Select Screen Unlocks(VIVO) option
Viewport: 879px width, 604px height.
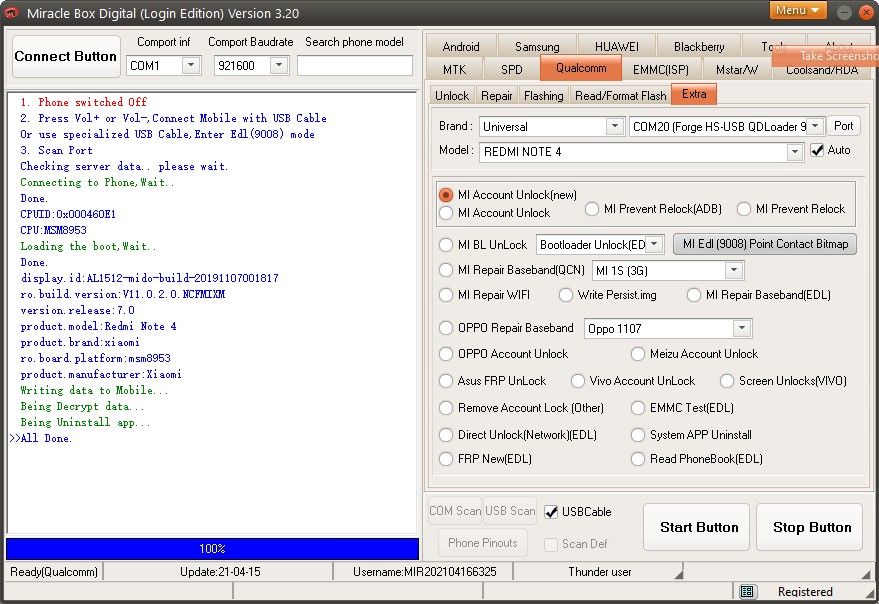pyautogui.click(x=727, y=381)
